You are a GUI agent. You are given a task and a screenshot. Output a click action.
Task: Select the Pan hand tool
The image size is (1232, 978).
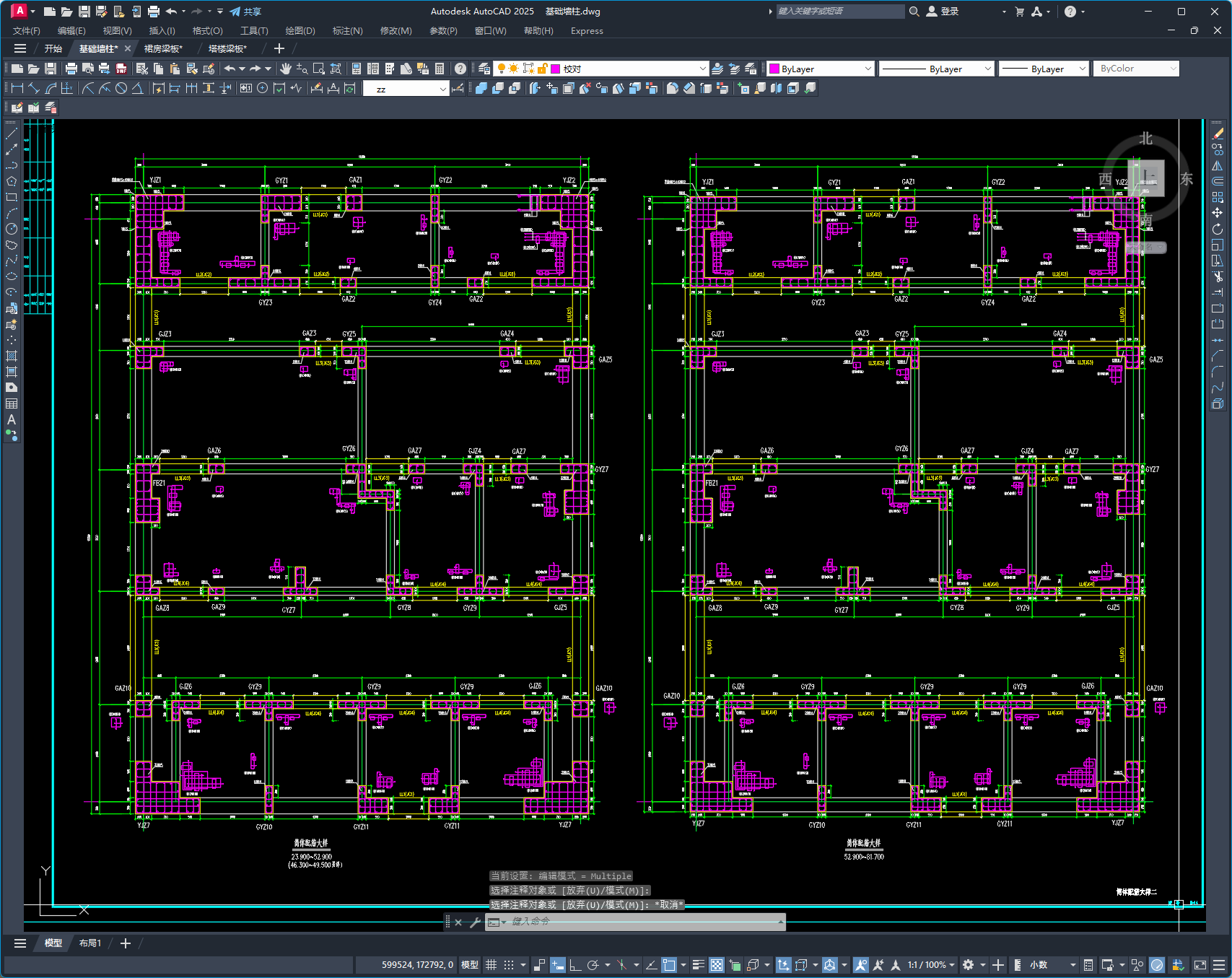[x=286, y=69]
